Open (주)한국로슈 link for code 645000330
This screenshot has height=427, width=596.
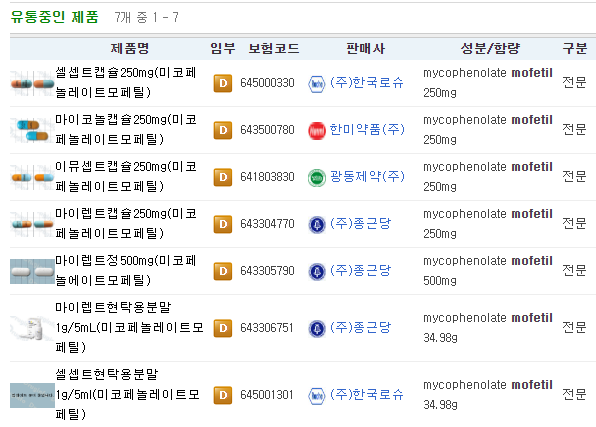pos(366,83)
